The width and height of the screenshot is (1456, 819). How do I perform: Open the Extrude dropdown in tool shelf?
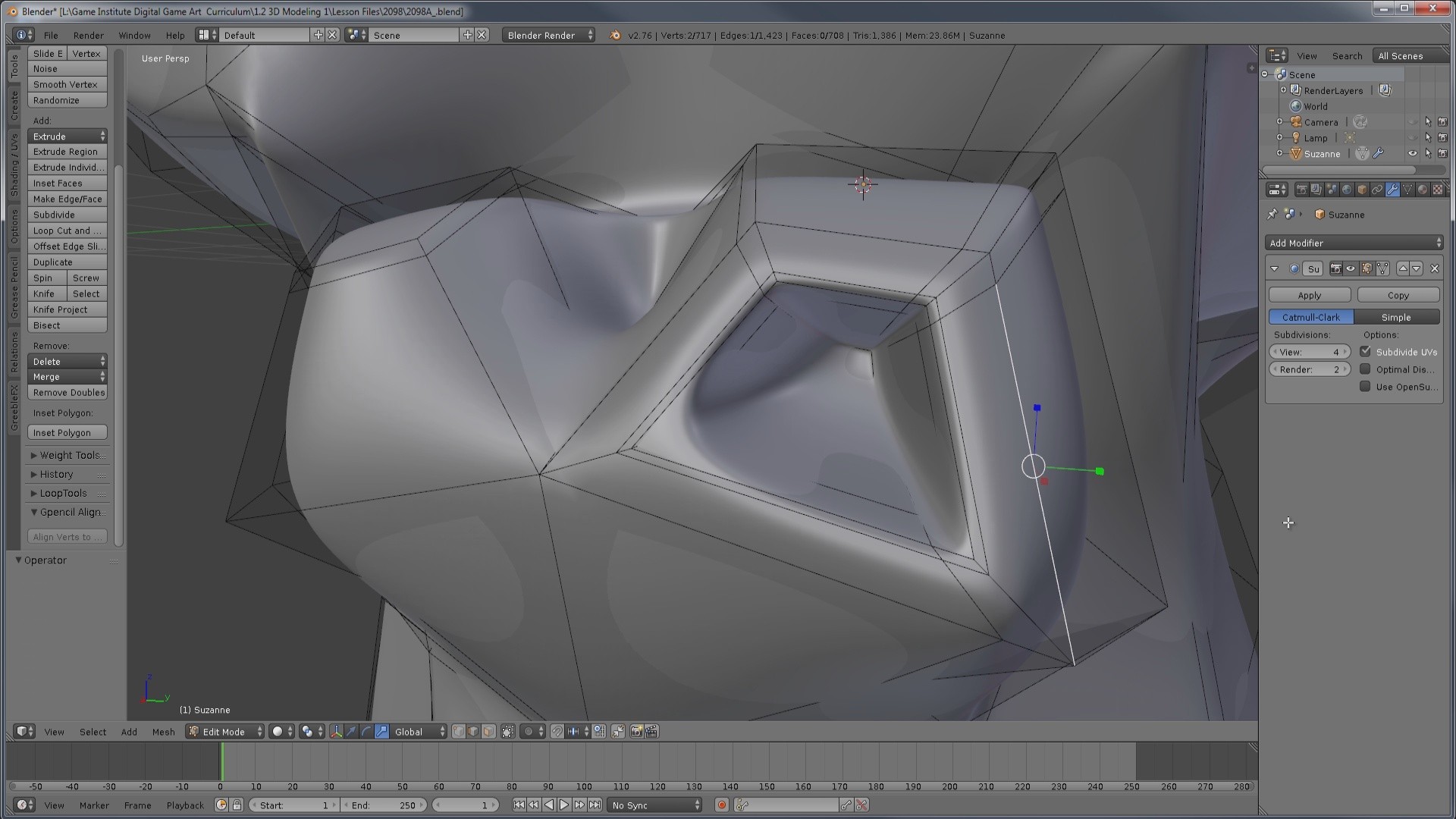pos(67,136)
